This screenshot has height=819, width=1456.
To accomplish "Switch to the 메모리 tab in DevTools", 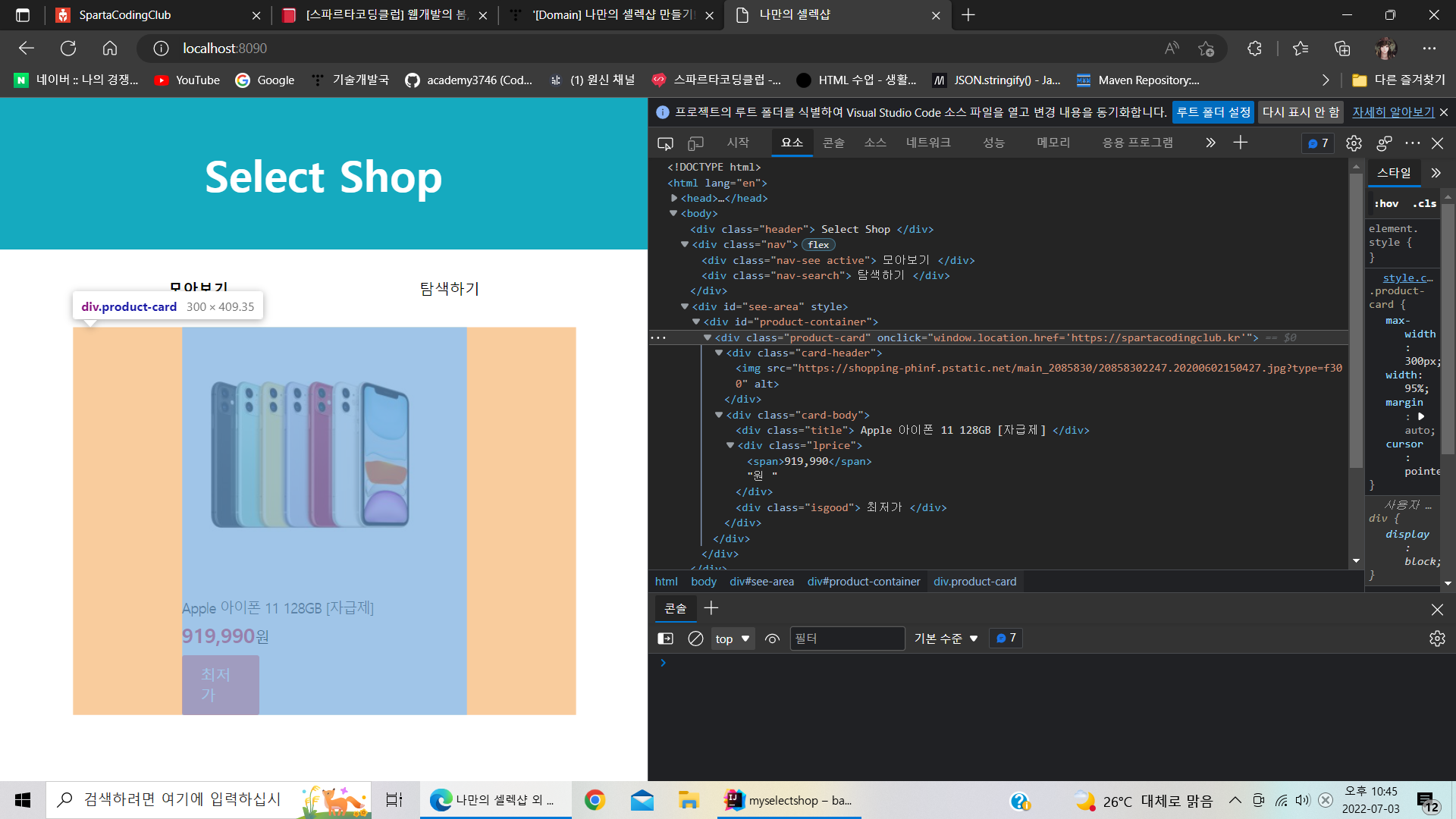I will [1053, 143].
